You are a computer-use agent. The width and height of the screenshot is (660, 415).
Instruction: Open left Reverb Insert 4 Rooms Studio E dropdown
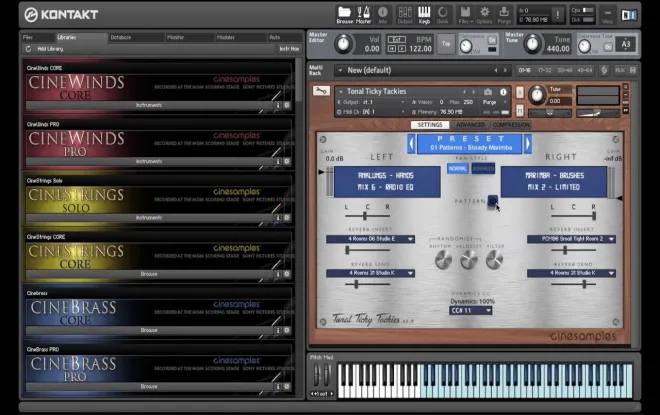tap(370, 239)
